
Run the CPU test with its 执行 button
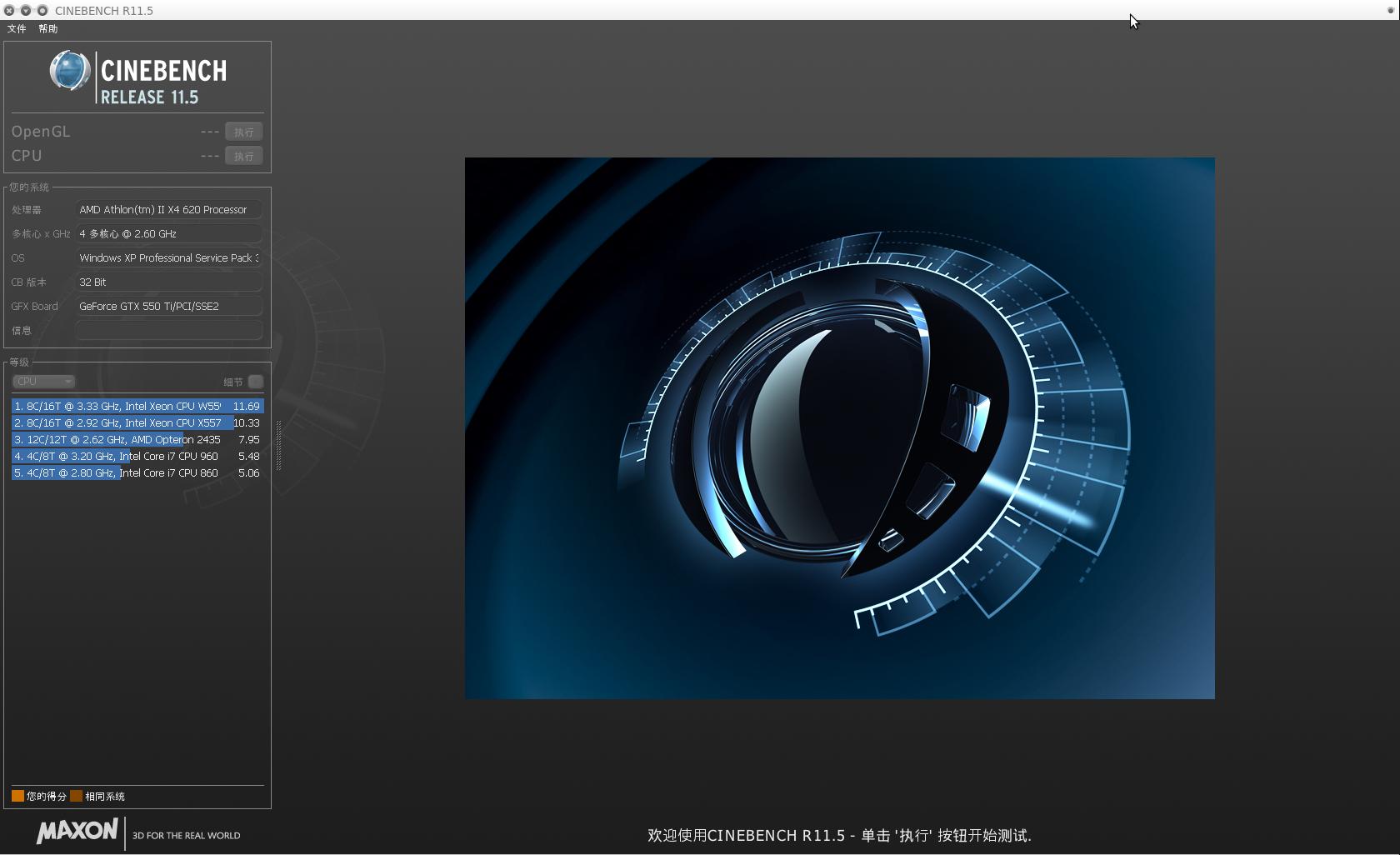tap(244, 156)
